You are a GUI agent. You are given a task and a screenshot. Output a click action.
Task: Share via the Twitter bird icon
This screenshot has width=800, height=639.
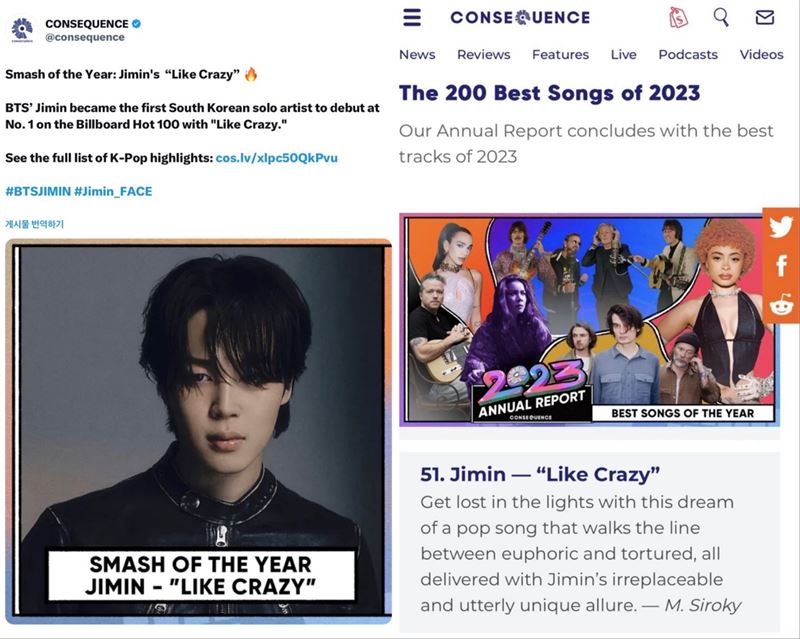(x=781, y=227)
